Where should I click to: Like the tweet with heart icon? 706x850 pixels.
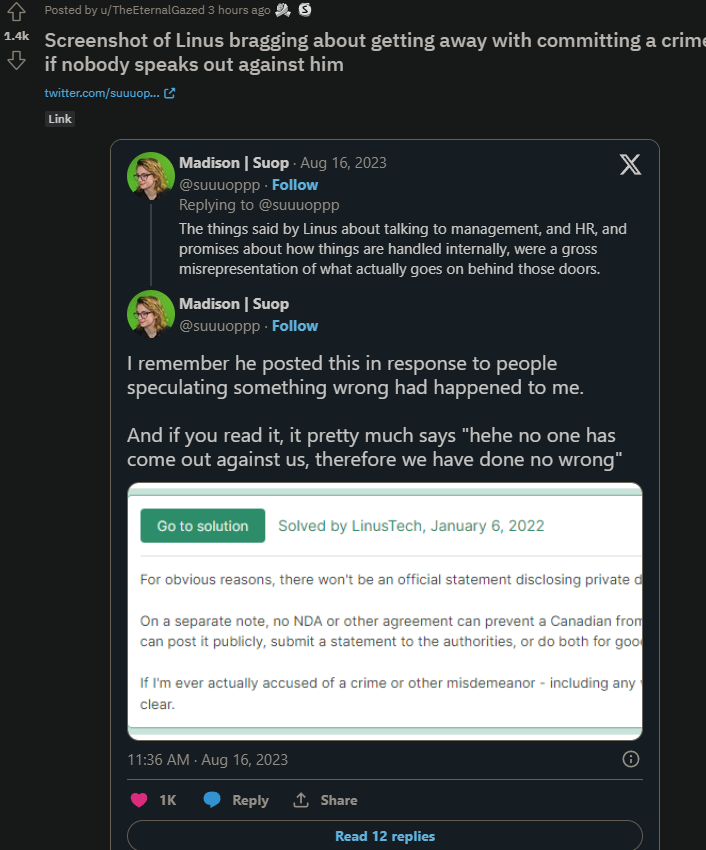[x=139, y=800]
